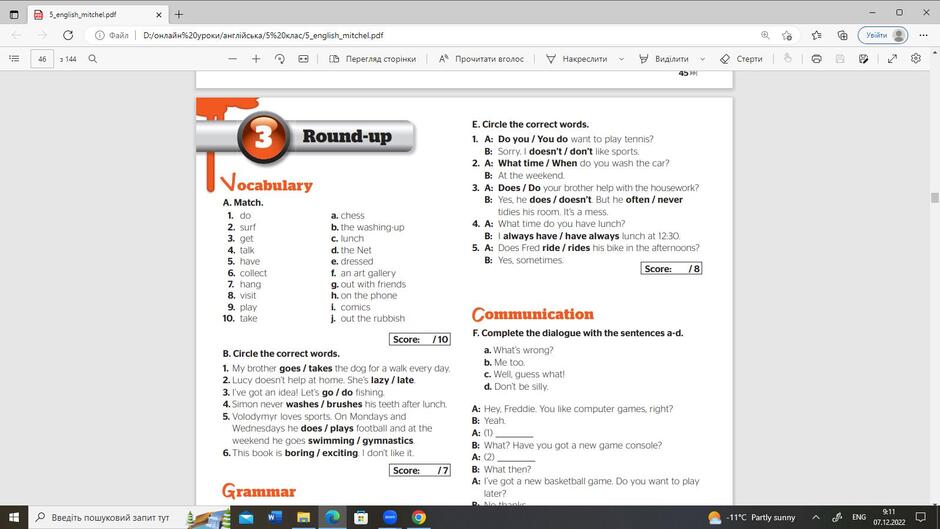940x529 pixels.
Task: Click the Vocabulary section heading
Action: 266,184
